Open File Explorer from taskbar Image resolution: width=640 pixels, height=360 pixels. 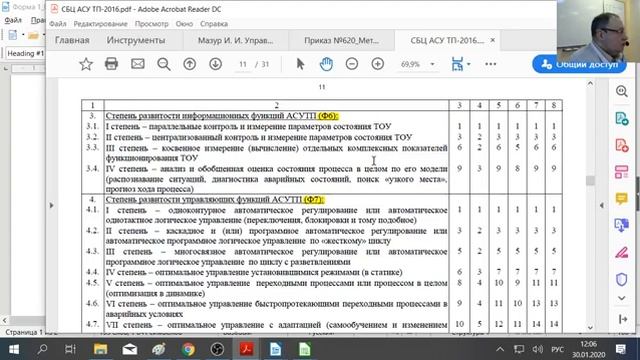coord(100,349)
